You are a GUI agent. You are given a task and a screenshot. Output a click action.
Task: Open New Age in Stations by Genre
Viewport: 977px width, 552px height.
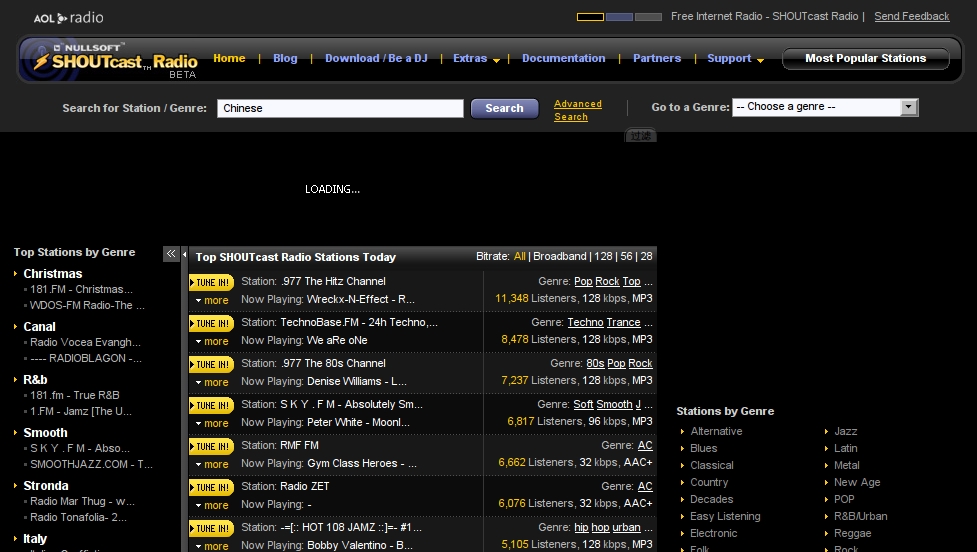[857, 482]
